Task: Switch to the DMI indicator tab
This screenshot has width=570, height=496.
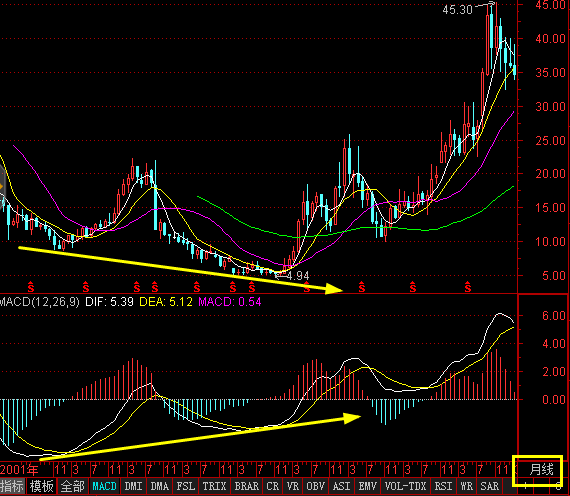Action: [133, 486]
